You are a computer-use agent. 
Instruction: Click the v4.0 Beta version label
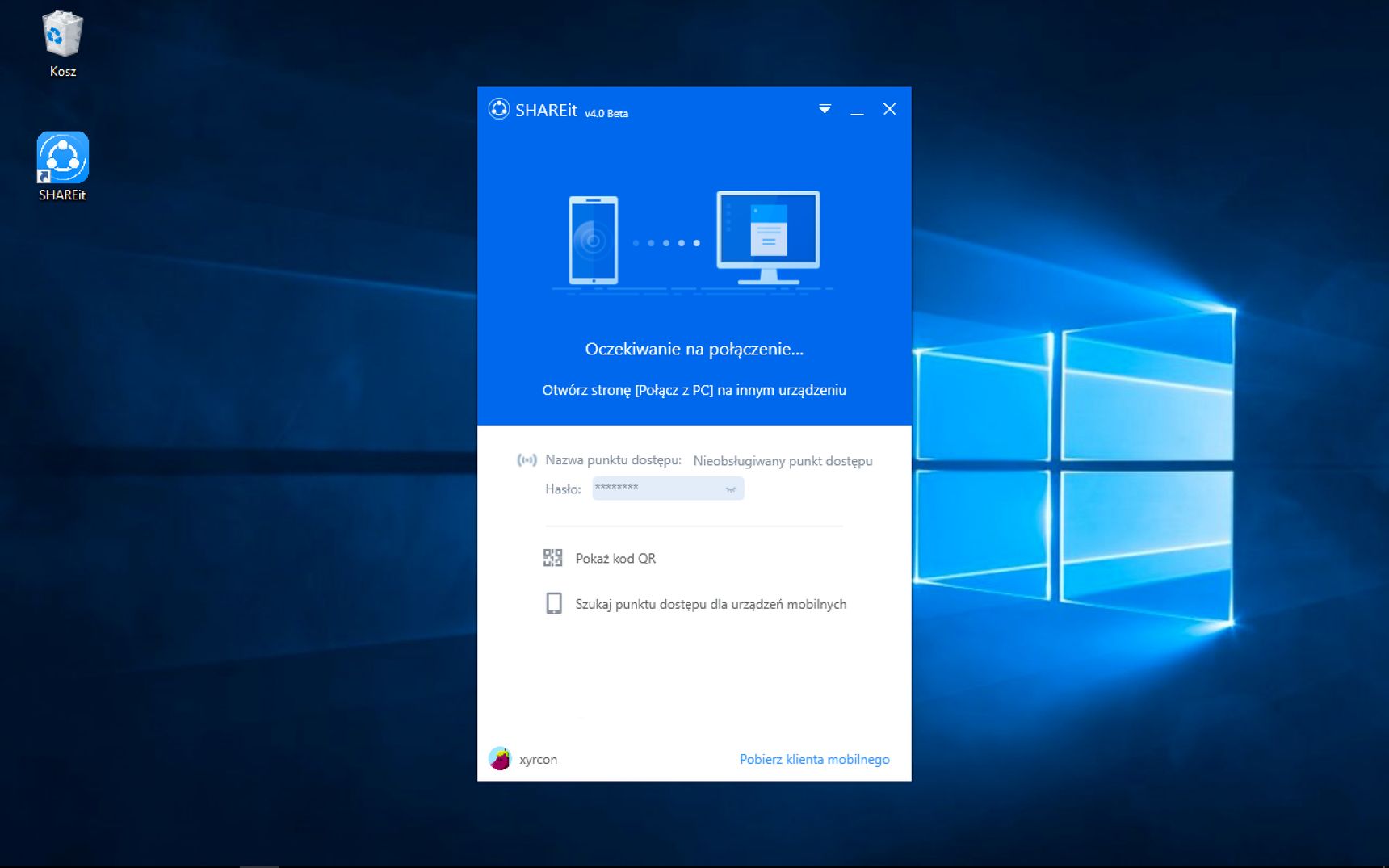click(606, 114)
